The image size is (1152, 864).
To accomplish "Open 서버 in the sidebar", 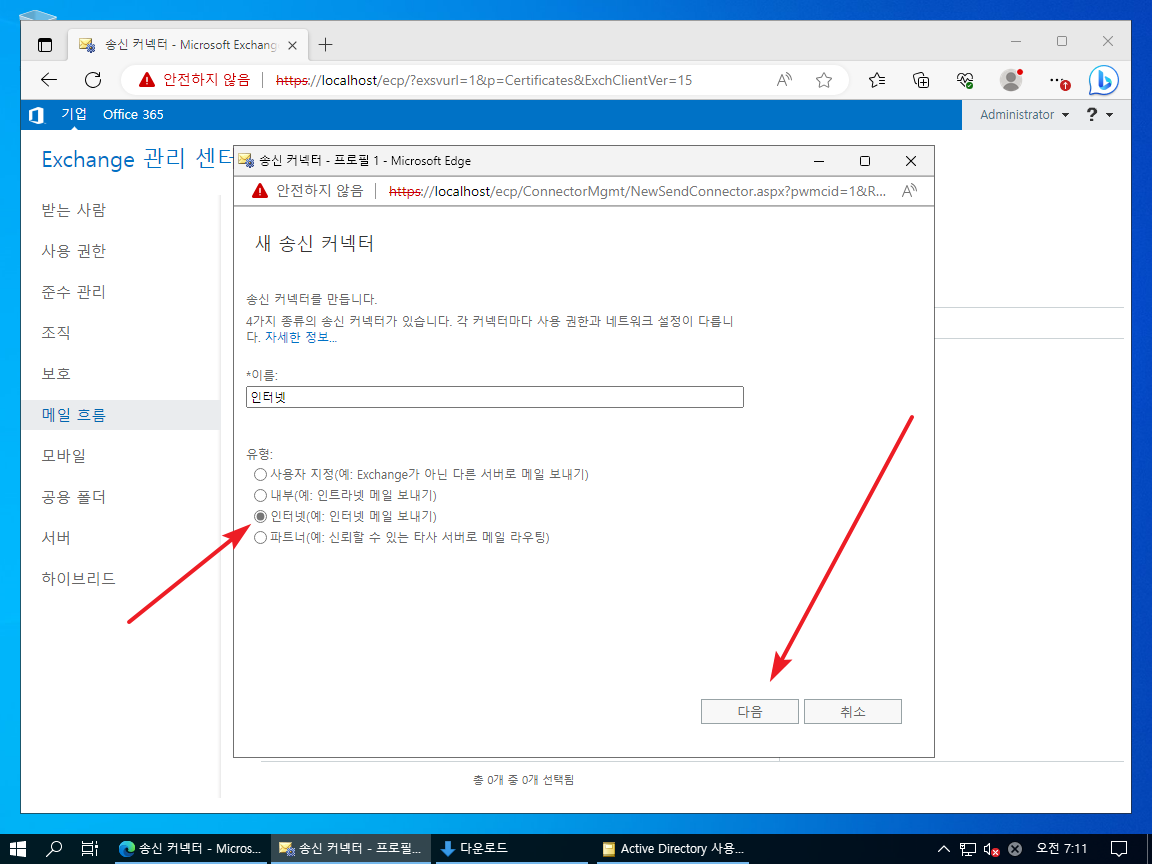I will [x=56, y=538].
